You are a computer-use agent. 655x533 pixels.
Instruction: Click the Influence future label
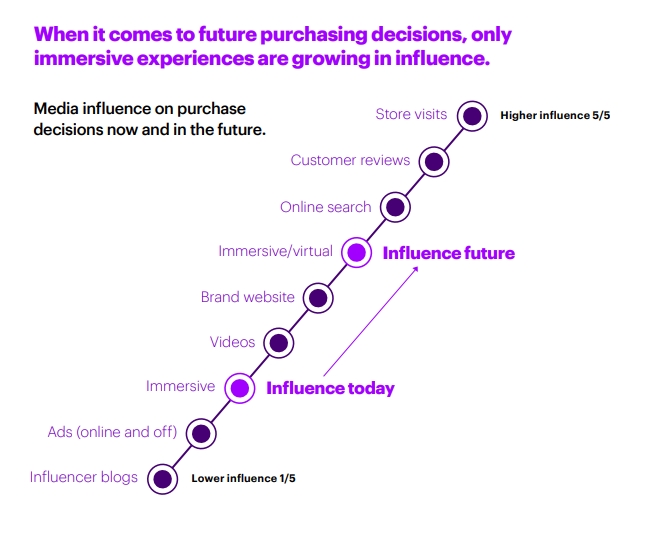(x=449, y=253)
